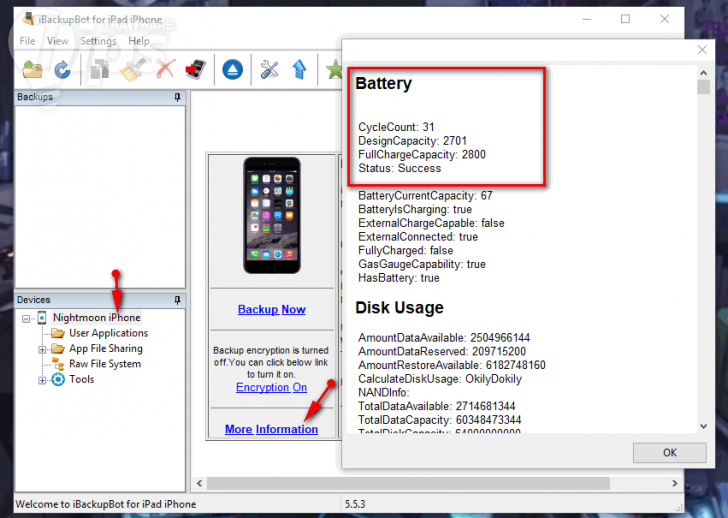This screenshot has height=518, width=728.
Task: Open the View menu
Action: (58, 41)
